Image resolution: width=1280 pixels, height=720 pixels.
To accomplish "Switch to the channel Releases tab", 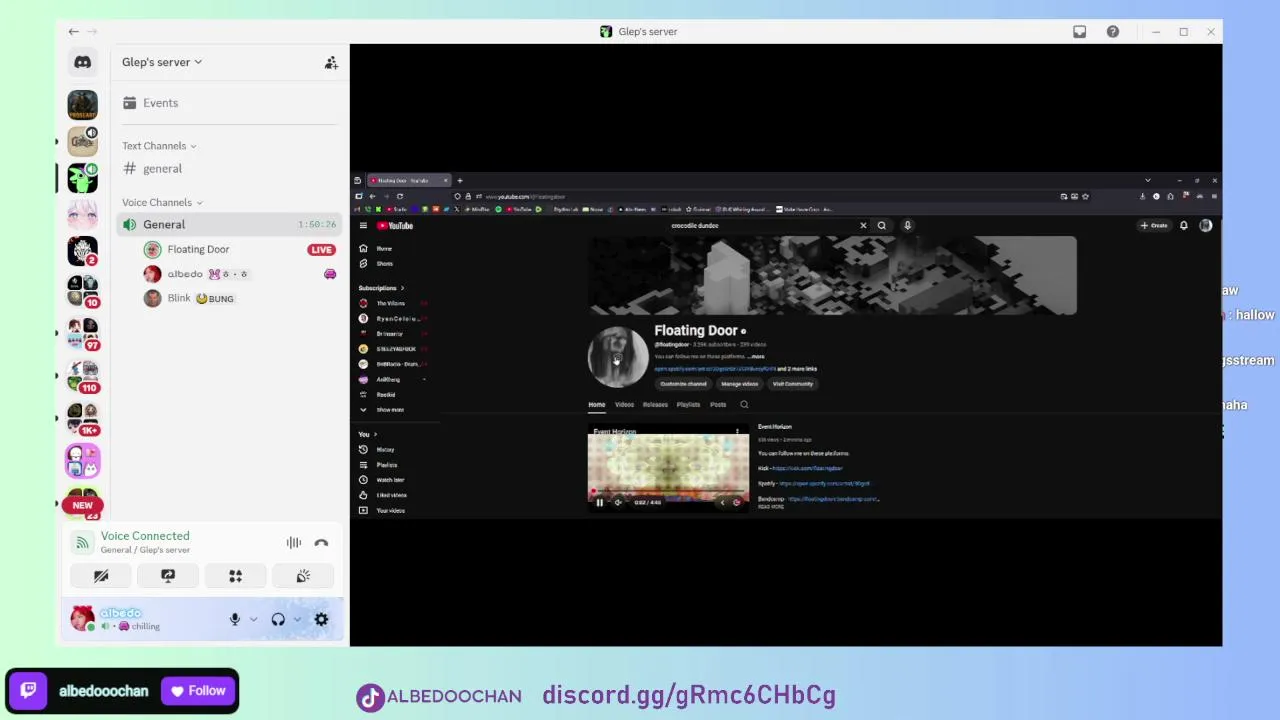I will (x=655, y=405).
